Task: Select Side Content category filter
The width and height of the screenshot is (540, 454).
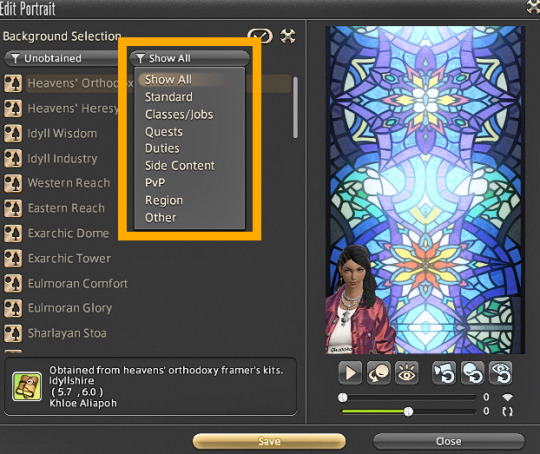Action: [x=179, y=165]
